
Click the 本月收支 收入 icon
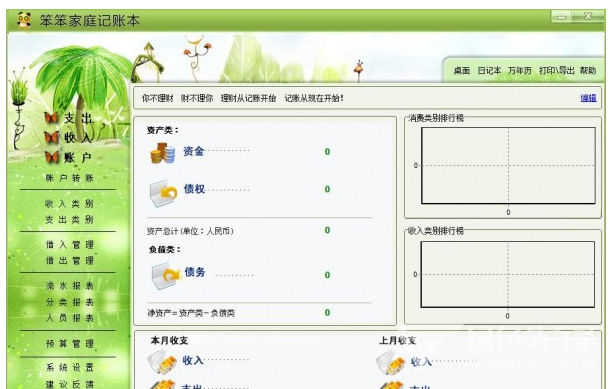click(x=162, y=361)
